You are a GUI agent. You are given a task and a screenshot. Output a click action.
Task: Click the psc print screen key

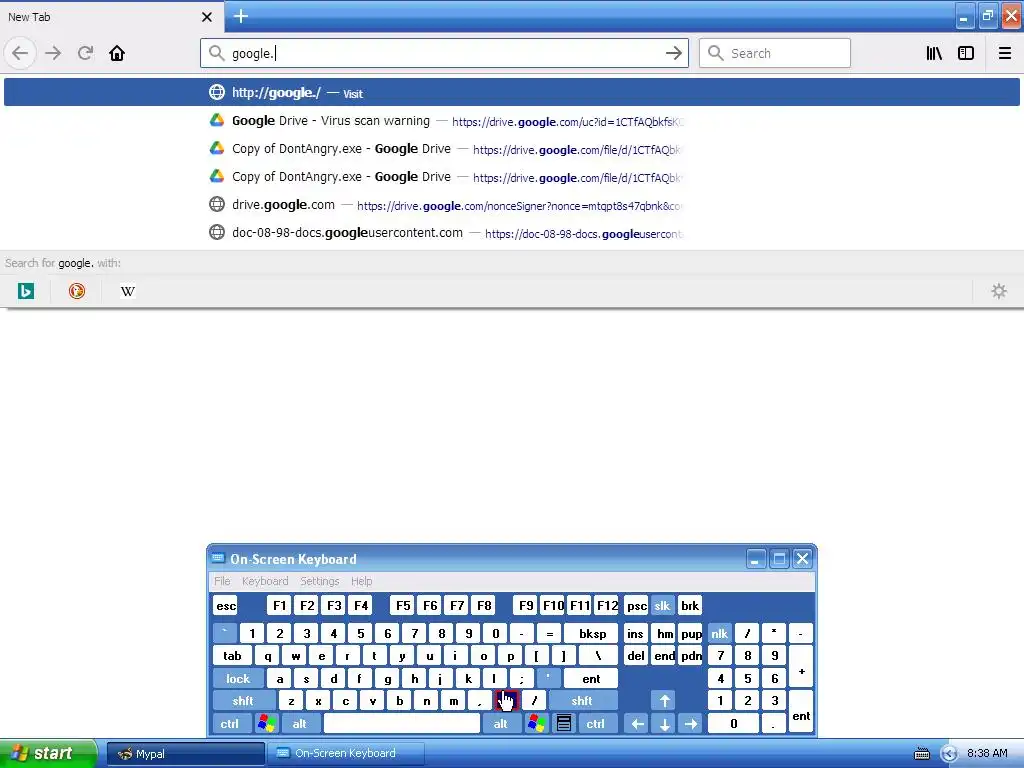pyautogui.click(x=636, y=606)
